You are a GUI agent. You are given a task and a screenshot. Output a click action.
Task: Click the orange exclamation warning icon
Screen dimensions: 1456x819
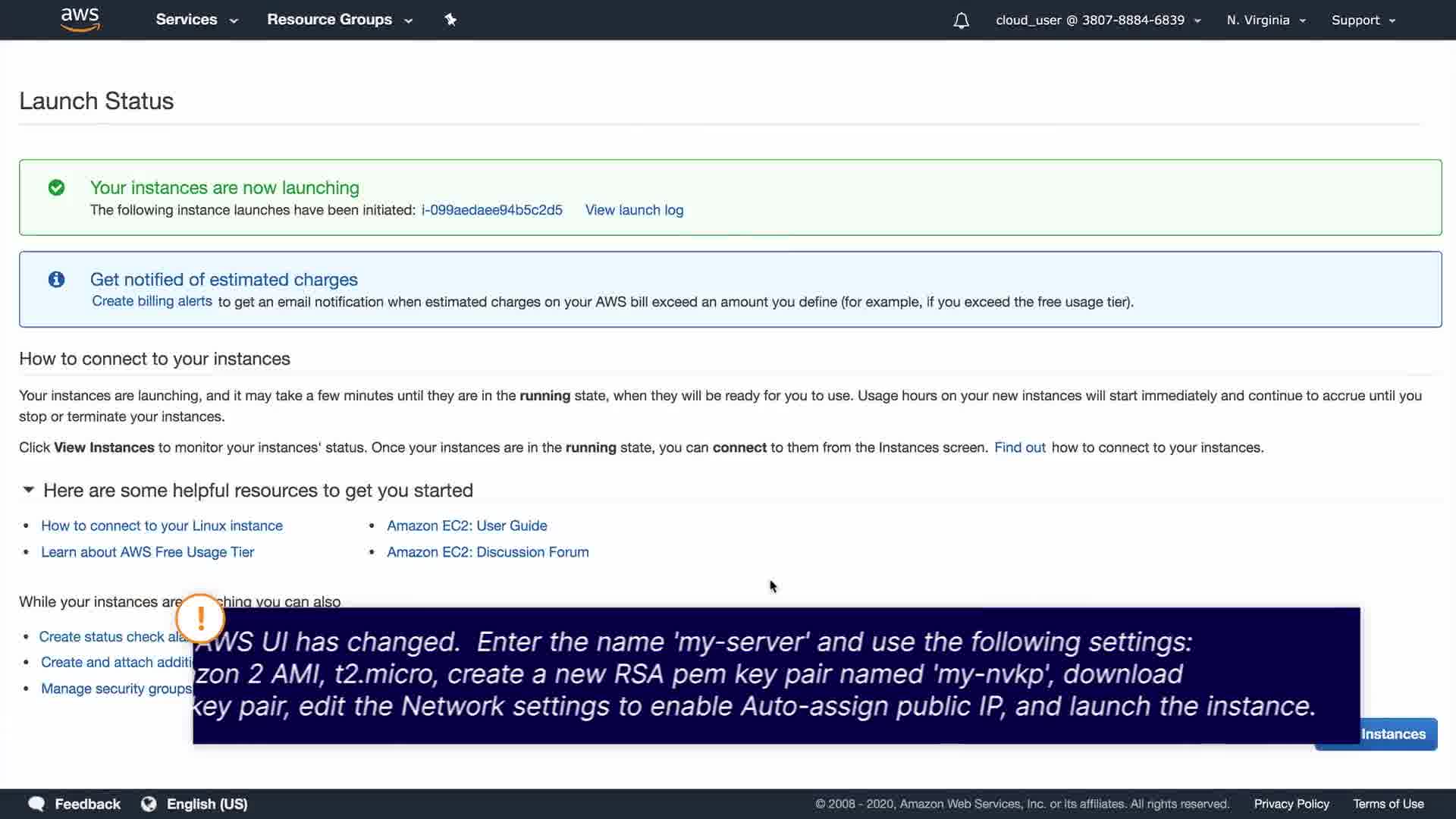[x=200, y=619]
